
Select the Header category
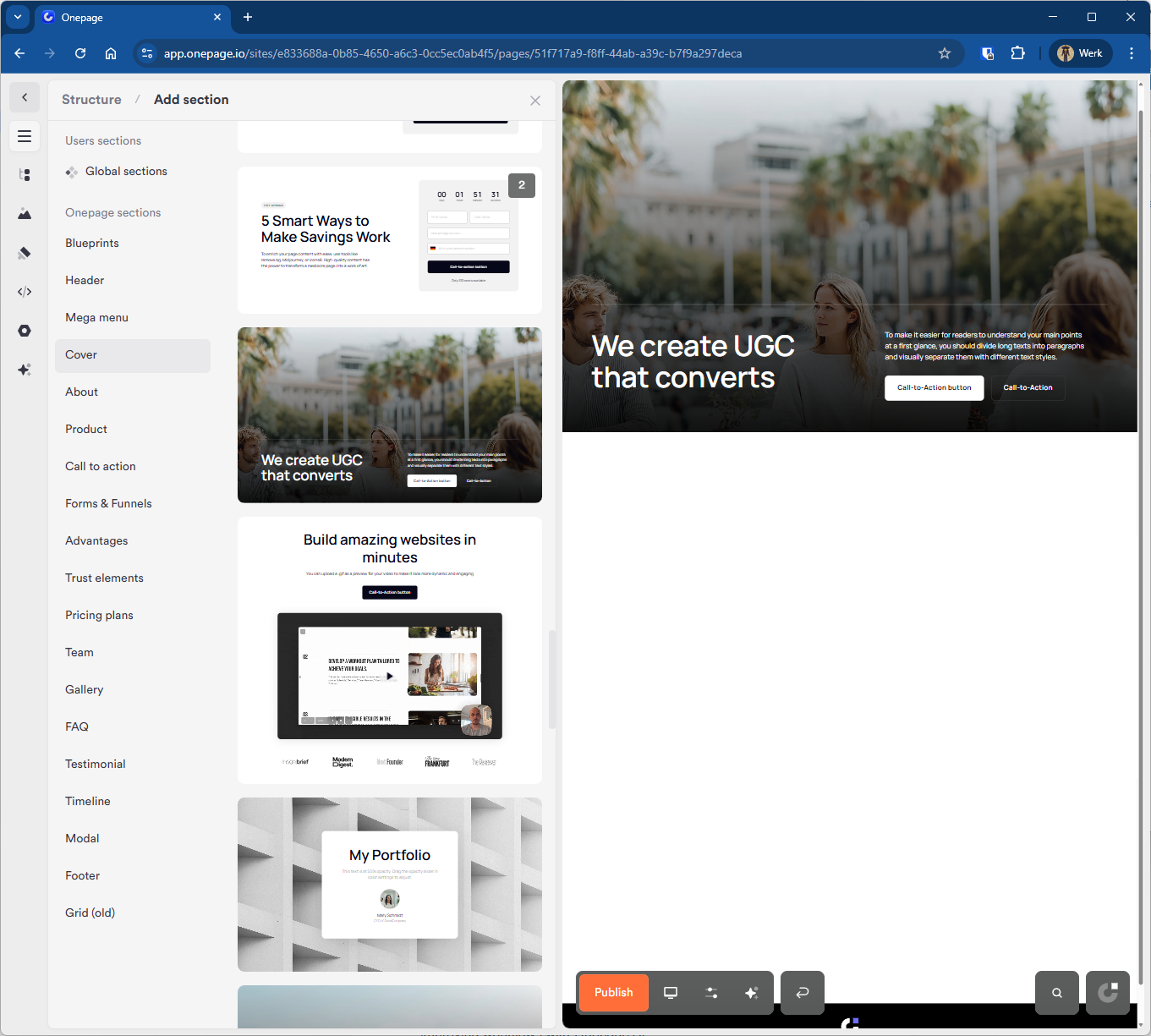coord(133,281)
